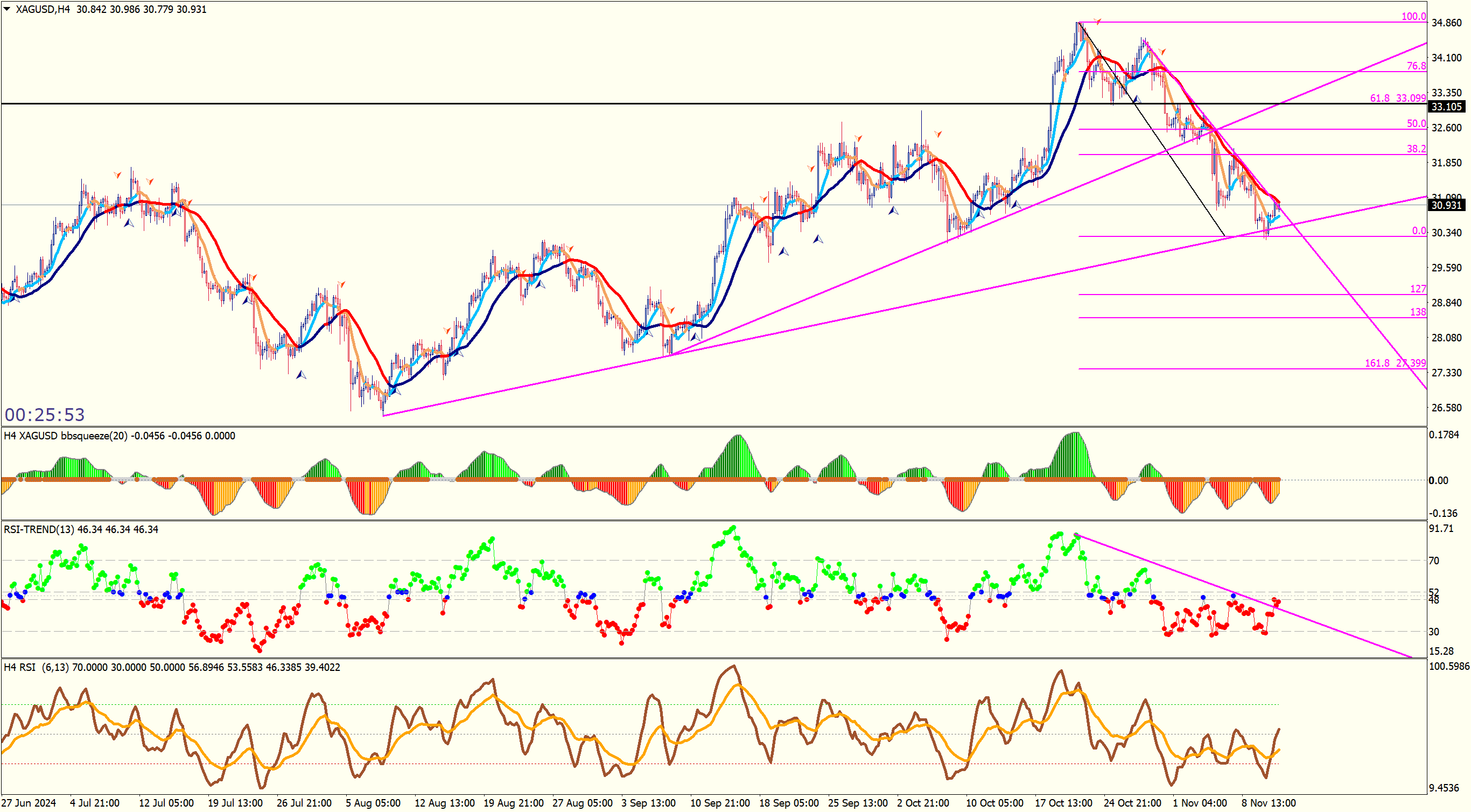This screenshot has width=1471, height=812.
Task: Select the magenta trendline in the RSI-TREND panel
Action: tap(1313, 621)
